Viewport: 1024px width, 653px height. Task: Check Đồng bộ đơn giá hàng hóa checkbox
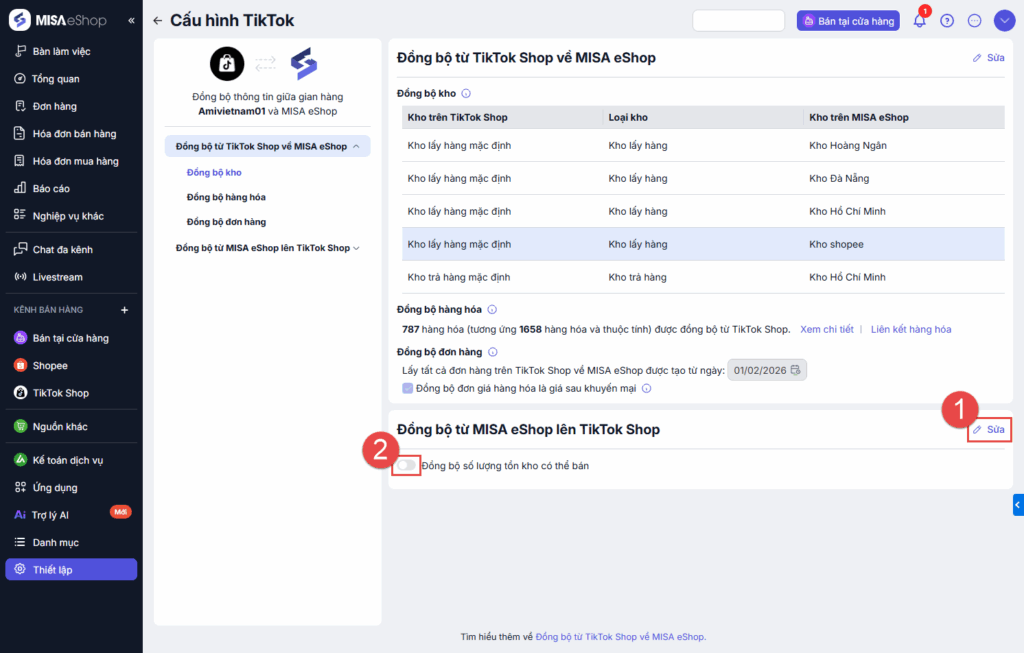click(x=407, y=388)
